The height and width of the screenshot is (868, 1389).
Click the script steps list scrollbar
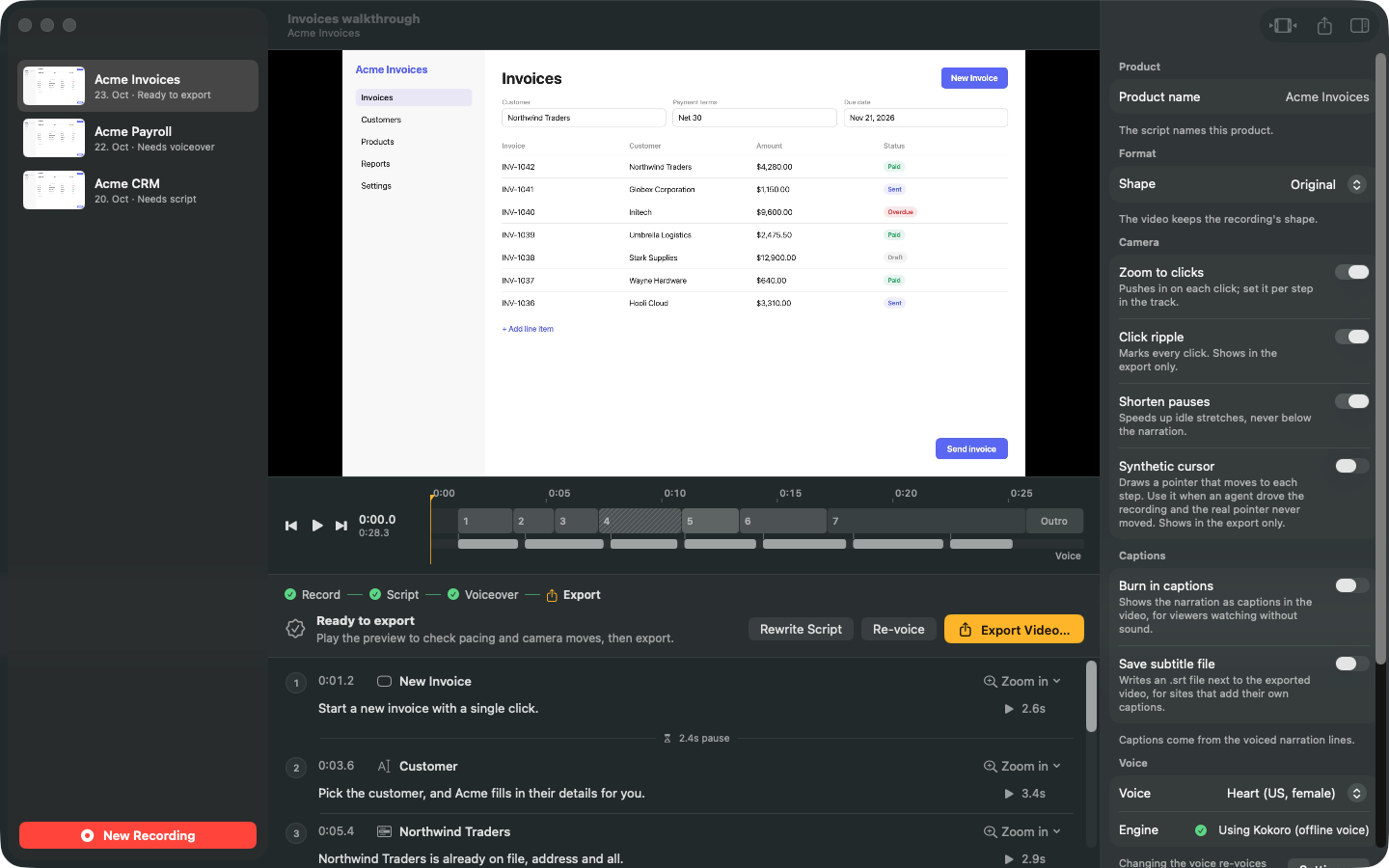tap(1091, 696)
